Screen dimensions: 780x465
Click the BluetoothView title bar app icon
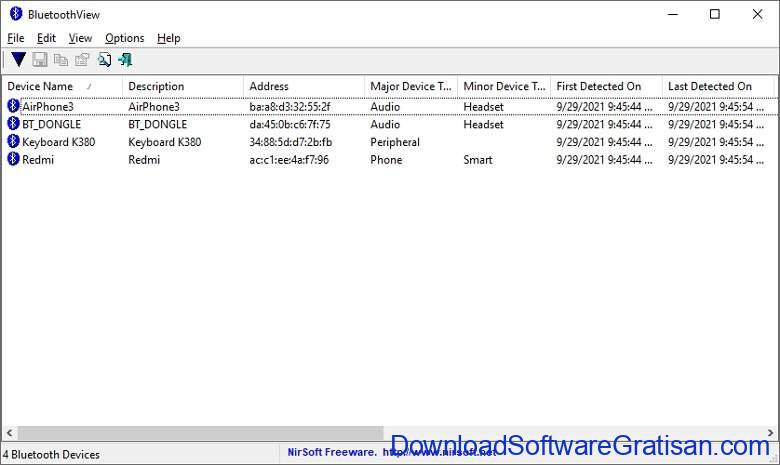[x=16, y=14]
